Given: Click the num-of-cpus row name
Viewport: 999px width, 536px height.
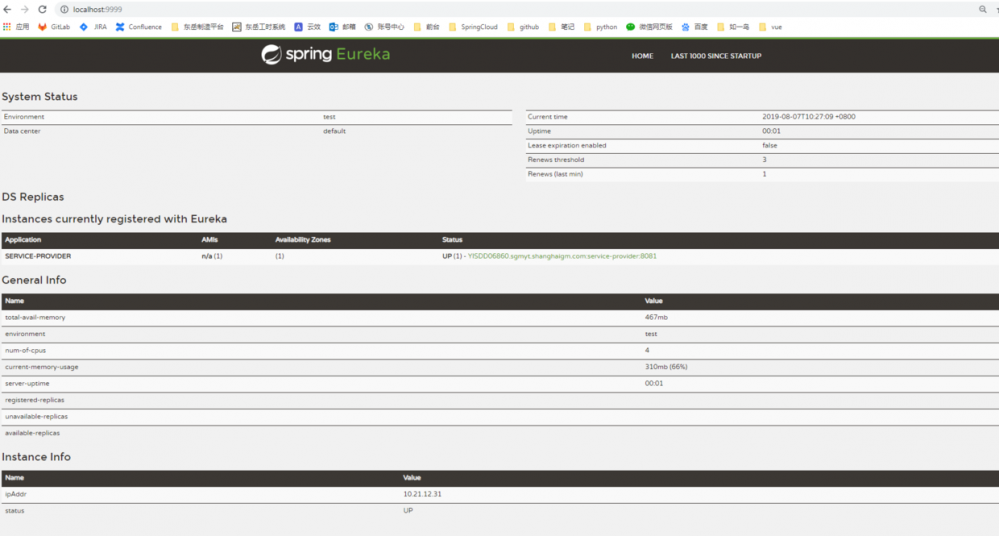Looking at the screenshot, I should (25, 351).
